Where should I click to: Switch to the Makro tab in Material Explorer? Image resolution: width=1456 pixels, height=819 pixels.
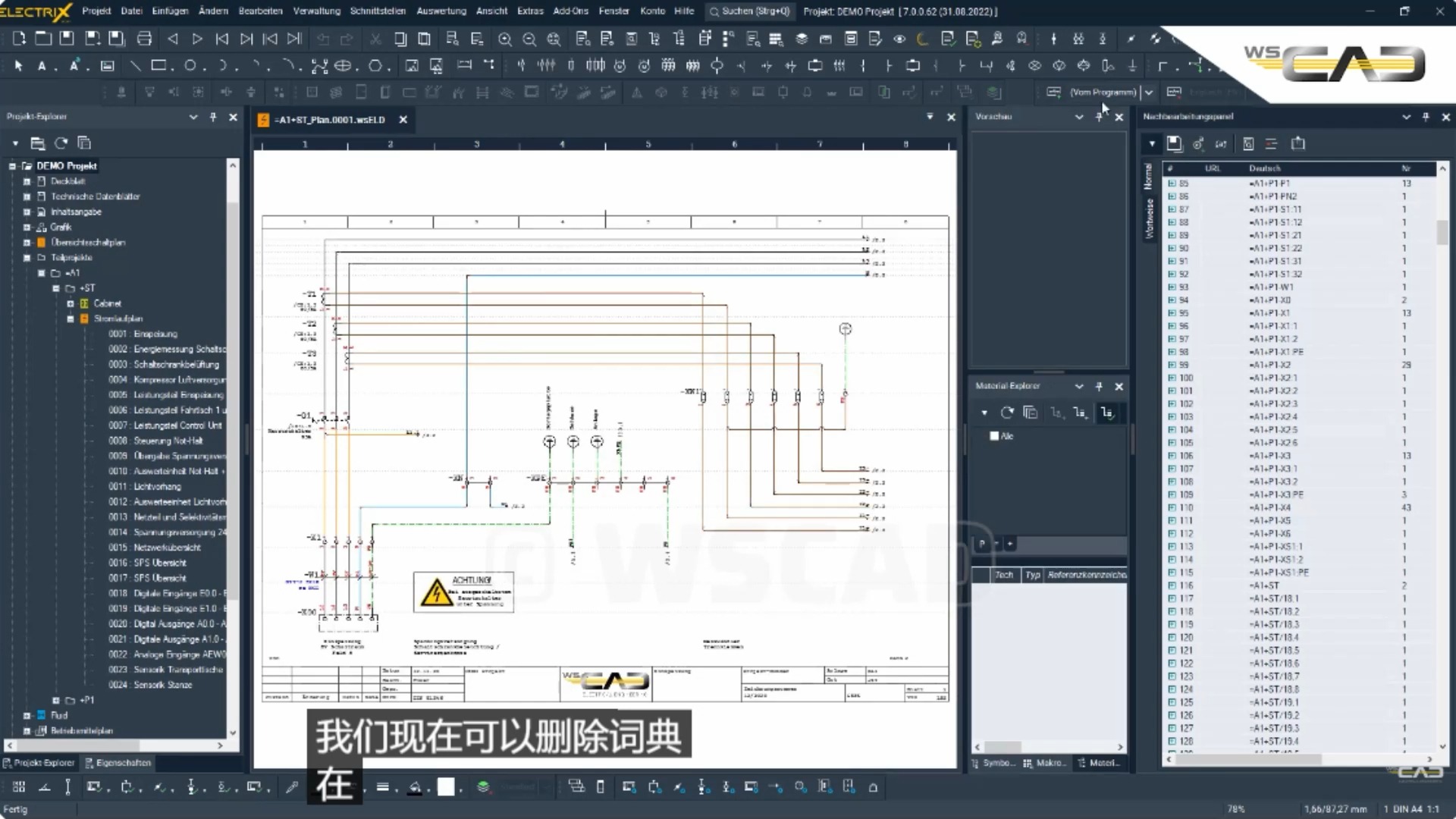click(x=1045, y=763)
